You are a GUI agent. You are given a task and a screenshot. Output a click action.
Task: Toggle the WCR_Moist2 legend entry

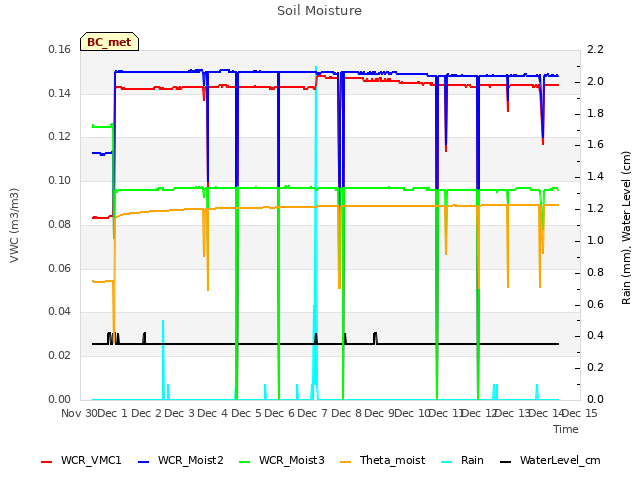181,461
